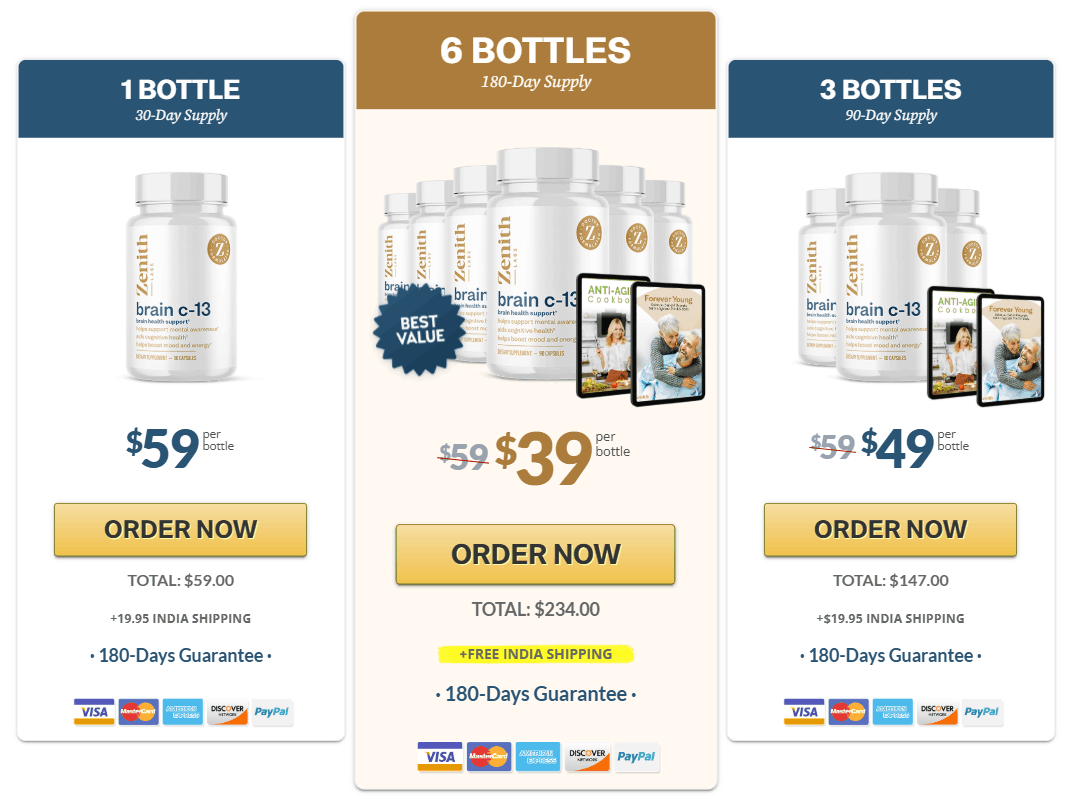Image resolution: width=1075 pixels, height=802 pixels.
Task: Select the six bottles product image
Action: pyautogui.click(x=540, y=276)
